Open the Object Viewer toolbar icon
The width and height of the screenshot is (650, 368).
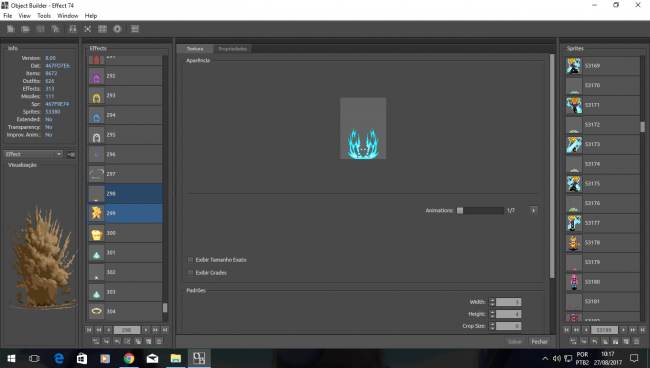(87, 29)
